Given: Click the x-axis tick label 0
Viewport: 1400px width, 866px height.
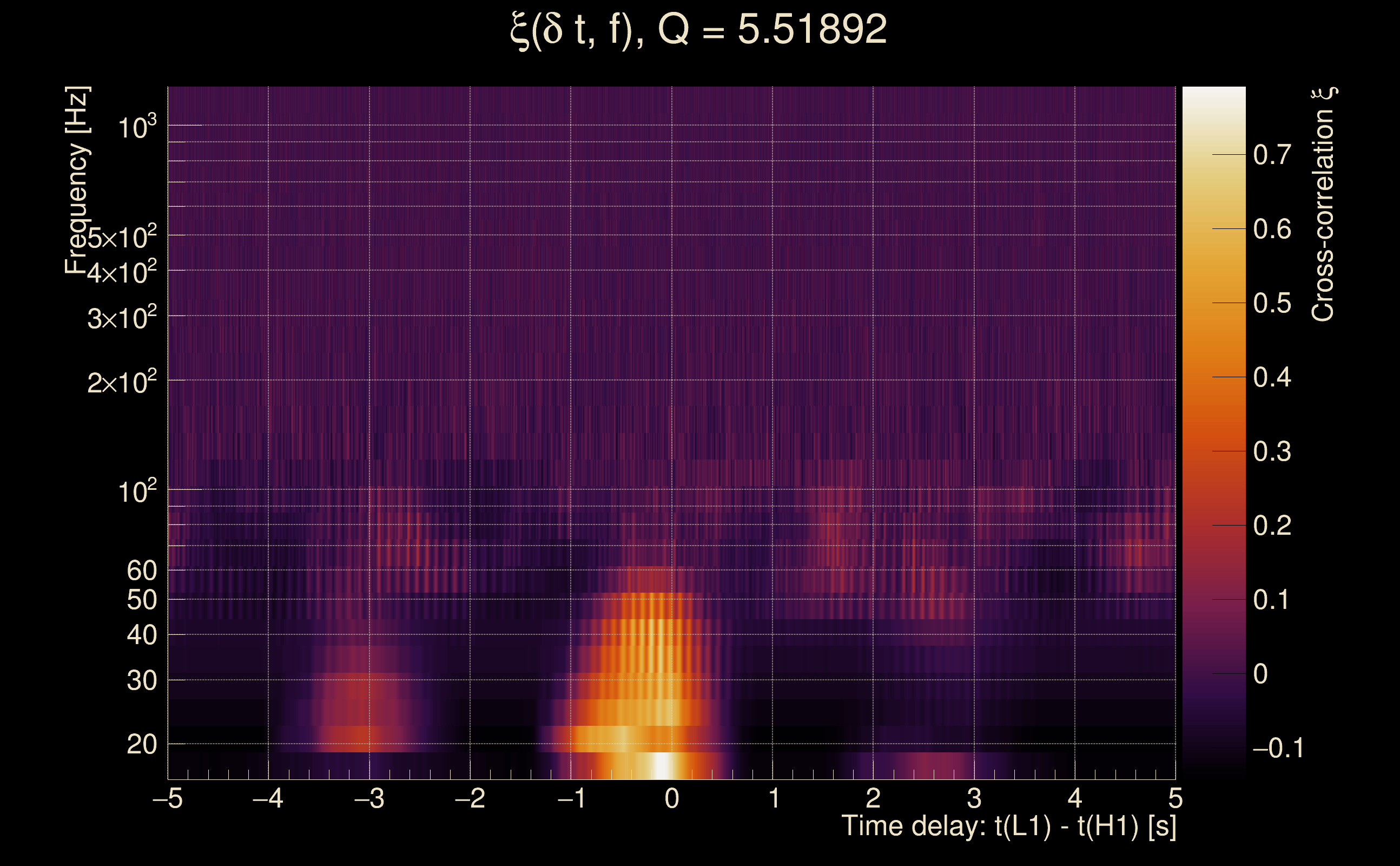Looking at the screenshot, I should click(672, 798).
